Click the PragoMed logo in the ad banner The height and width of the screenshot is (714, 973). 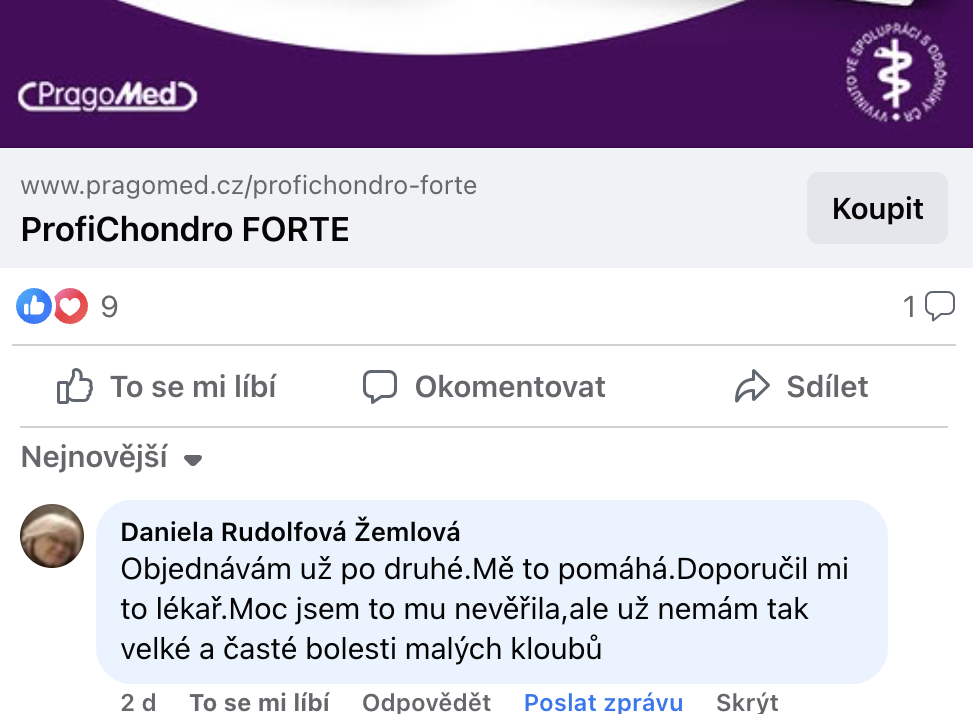108,96
